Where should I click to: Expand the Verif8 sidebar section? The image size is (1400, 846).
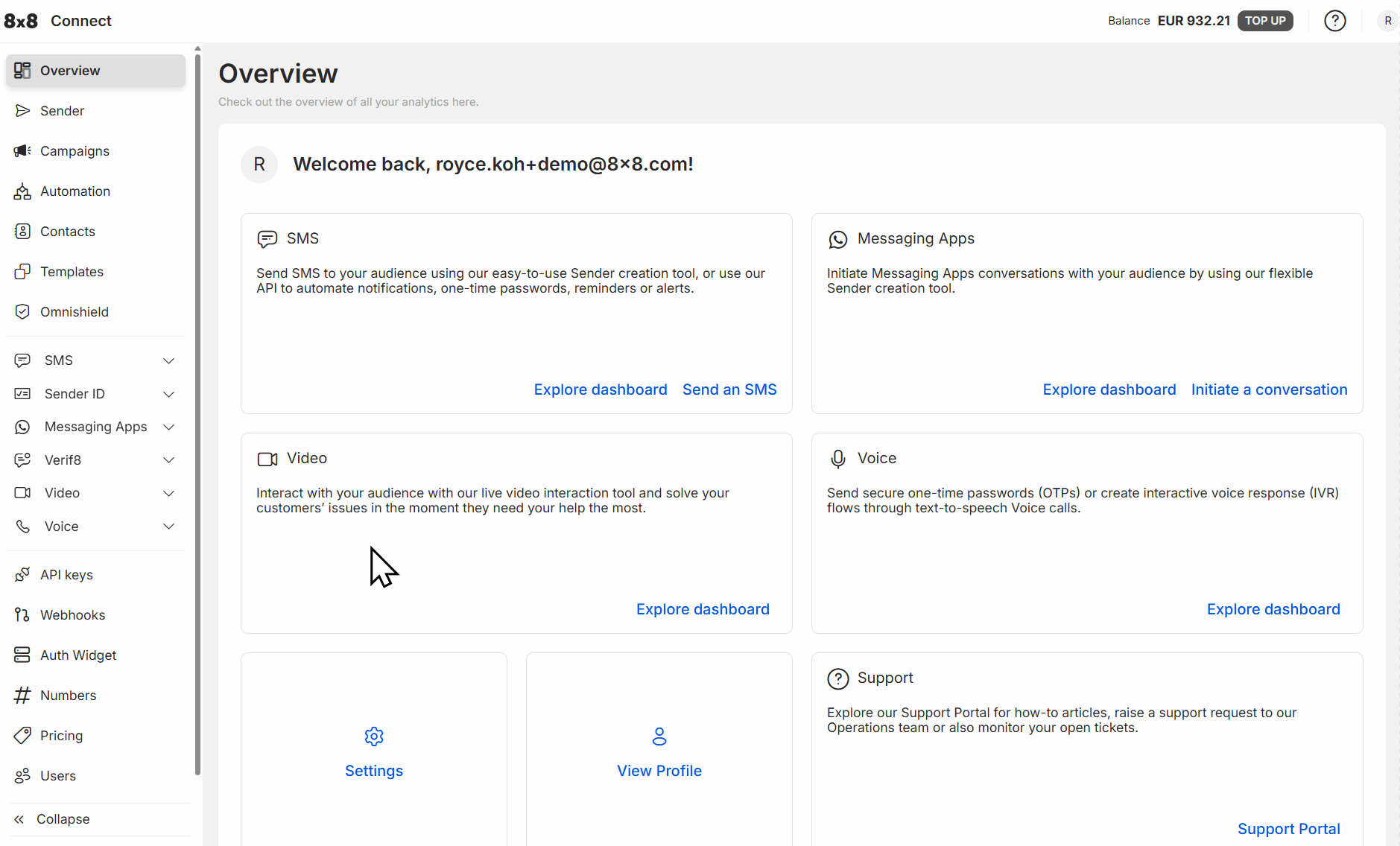click(x=168, y=460)
